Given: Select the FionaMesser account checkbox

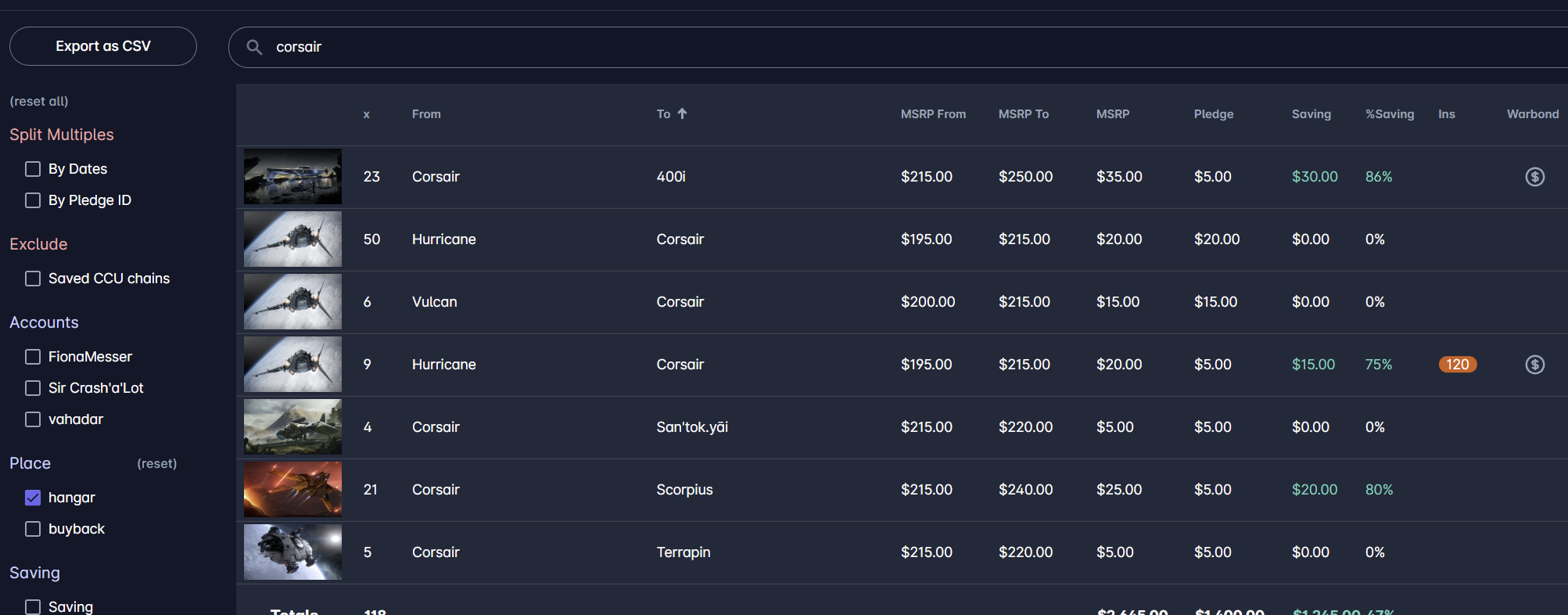Looking at the screenshot, I should coord(33,357).
